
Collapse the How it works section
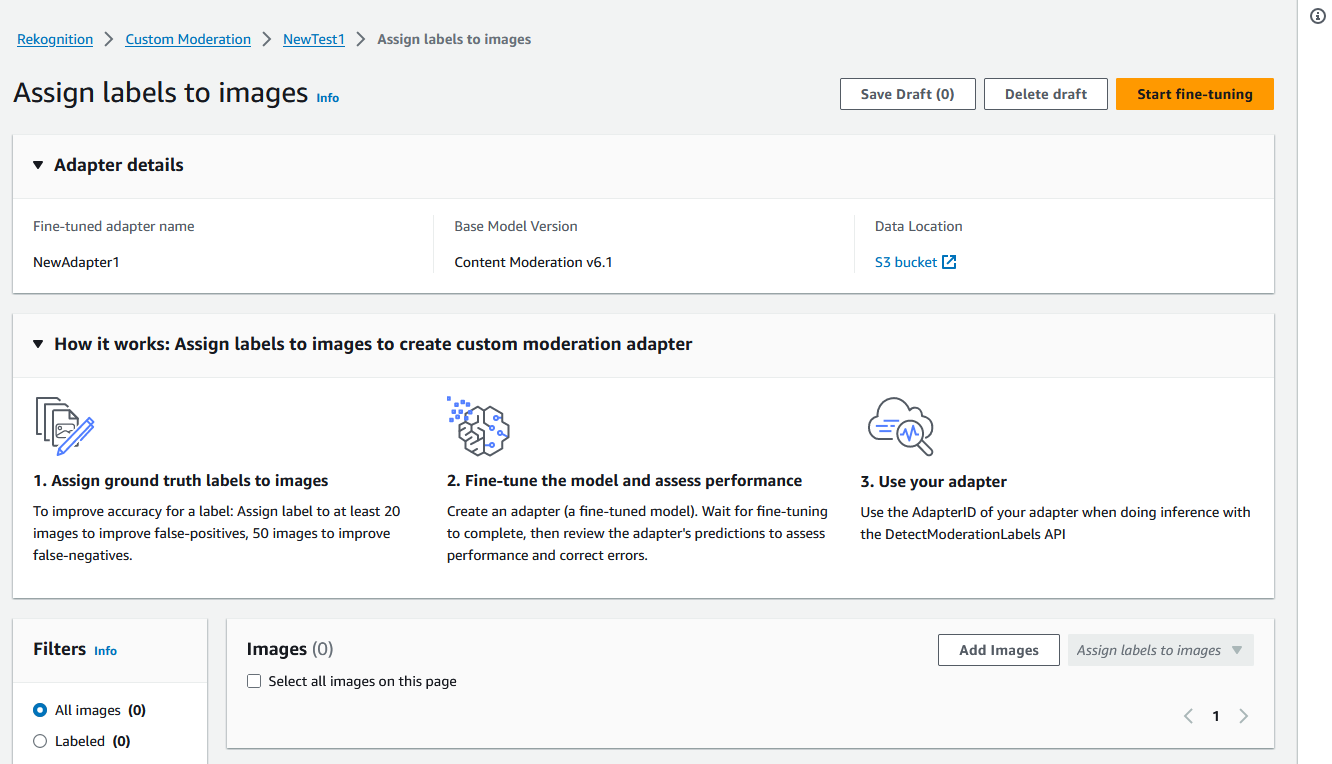tap(37, 344)
